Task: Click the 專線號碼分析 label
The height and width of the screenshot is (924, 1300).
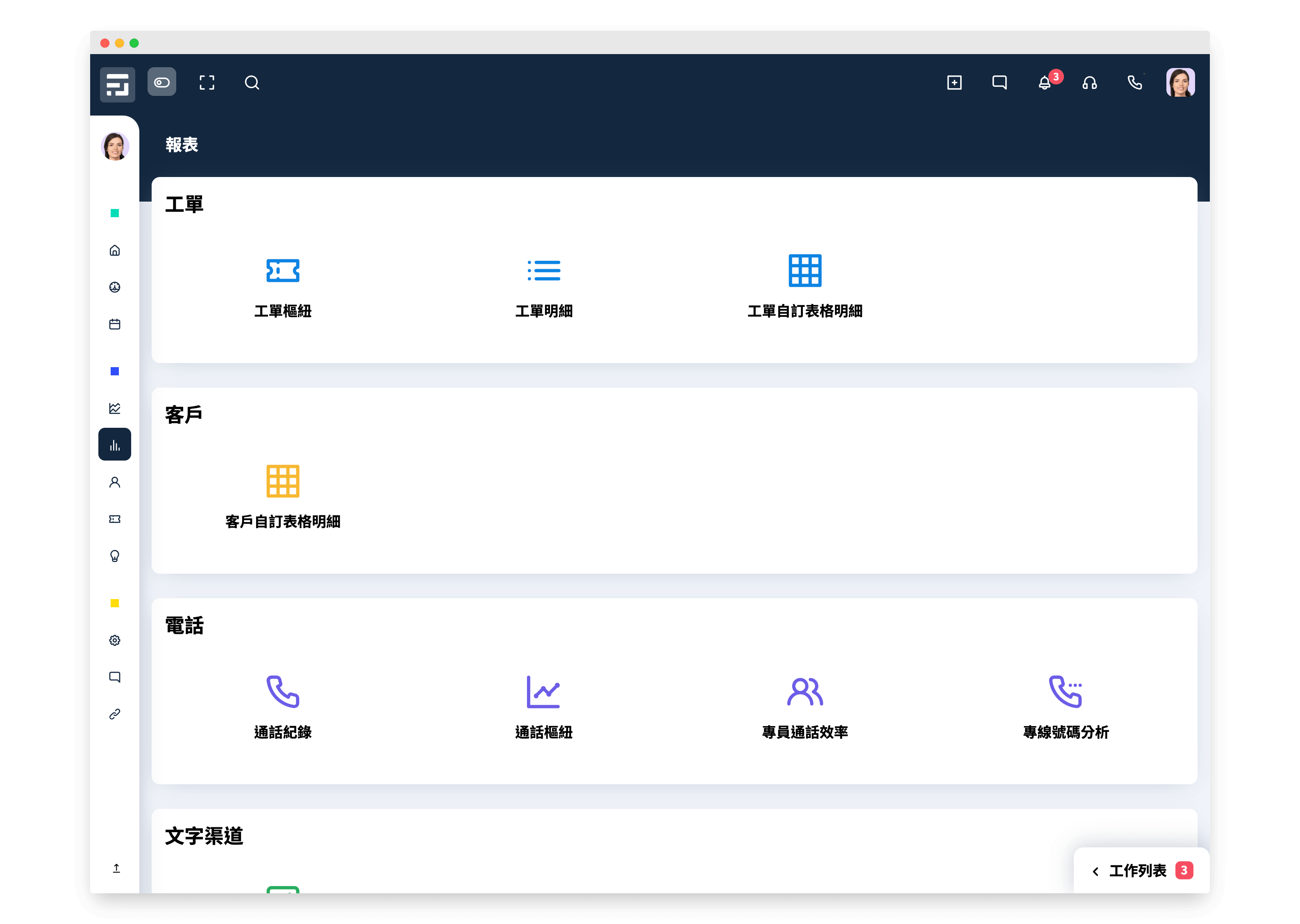Action: [1066, 732]
